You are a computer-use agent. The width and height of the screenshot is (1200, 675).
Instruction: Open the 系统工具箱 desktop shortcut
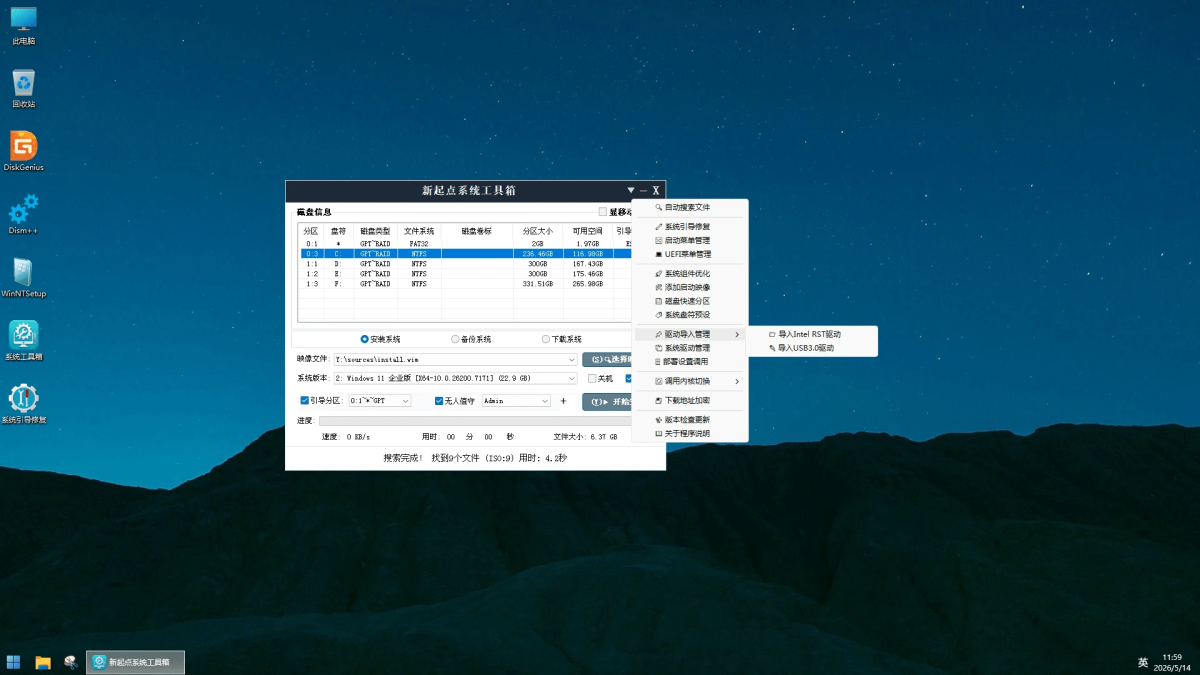(x=23, y=341)
